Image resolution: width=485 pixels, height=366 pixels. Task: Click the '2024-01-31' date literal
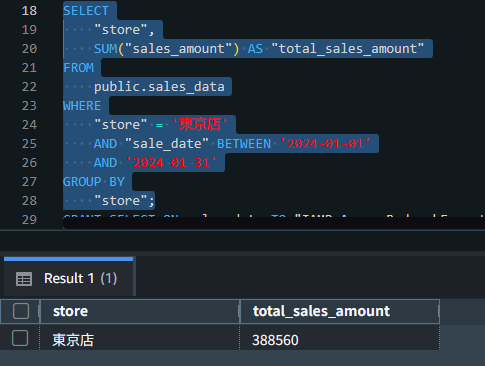(171, 163)
